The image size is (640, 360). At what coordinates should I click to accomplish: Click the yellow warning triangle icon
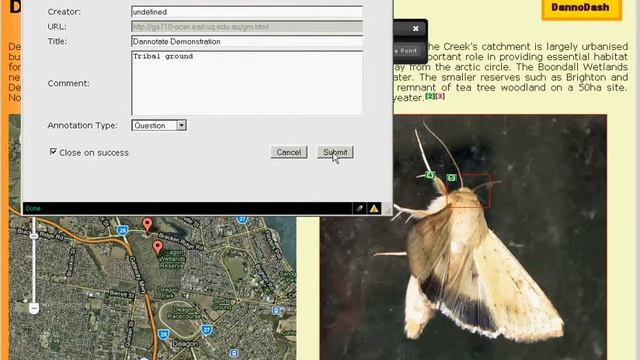[x=374, y=209]
